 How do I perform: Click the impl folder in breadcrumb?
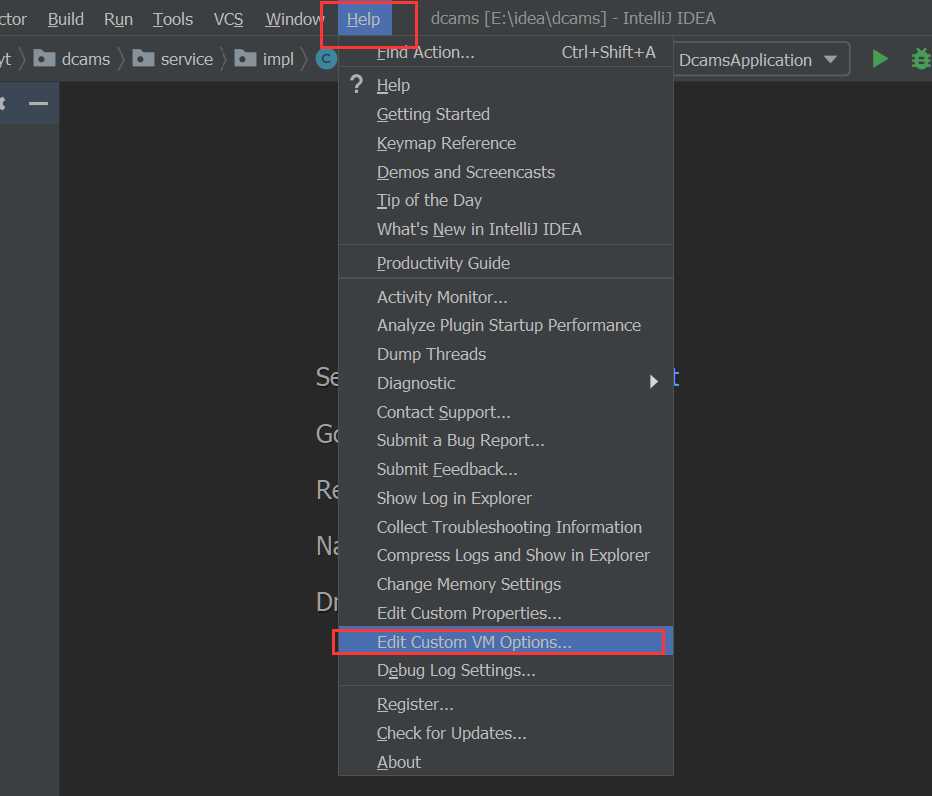pos(265,59)
